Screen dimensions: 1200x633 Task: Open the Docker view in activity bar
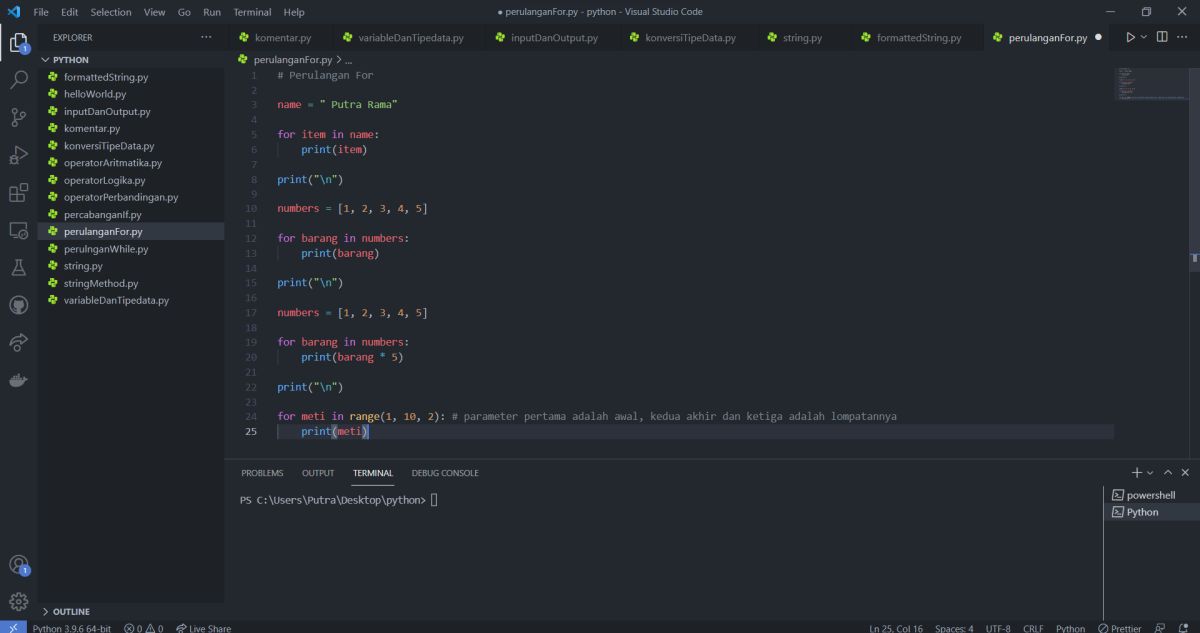point(18,380)
